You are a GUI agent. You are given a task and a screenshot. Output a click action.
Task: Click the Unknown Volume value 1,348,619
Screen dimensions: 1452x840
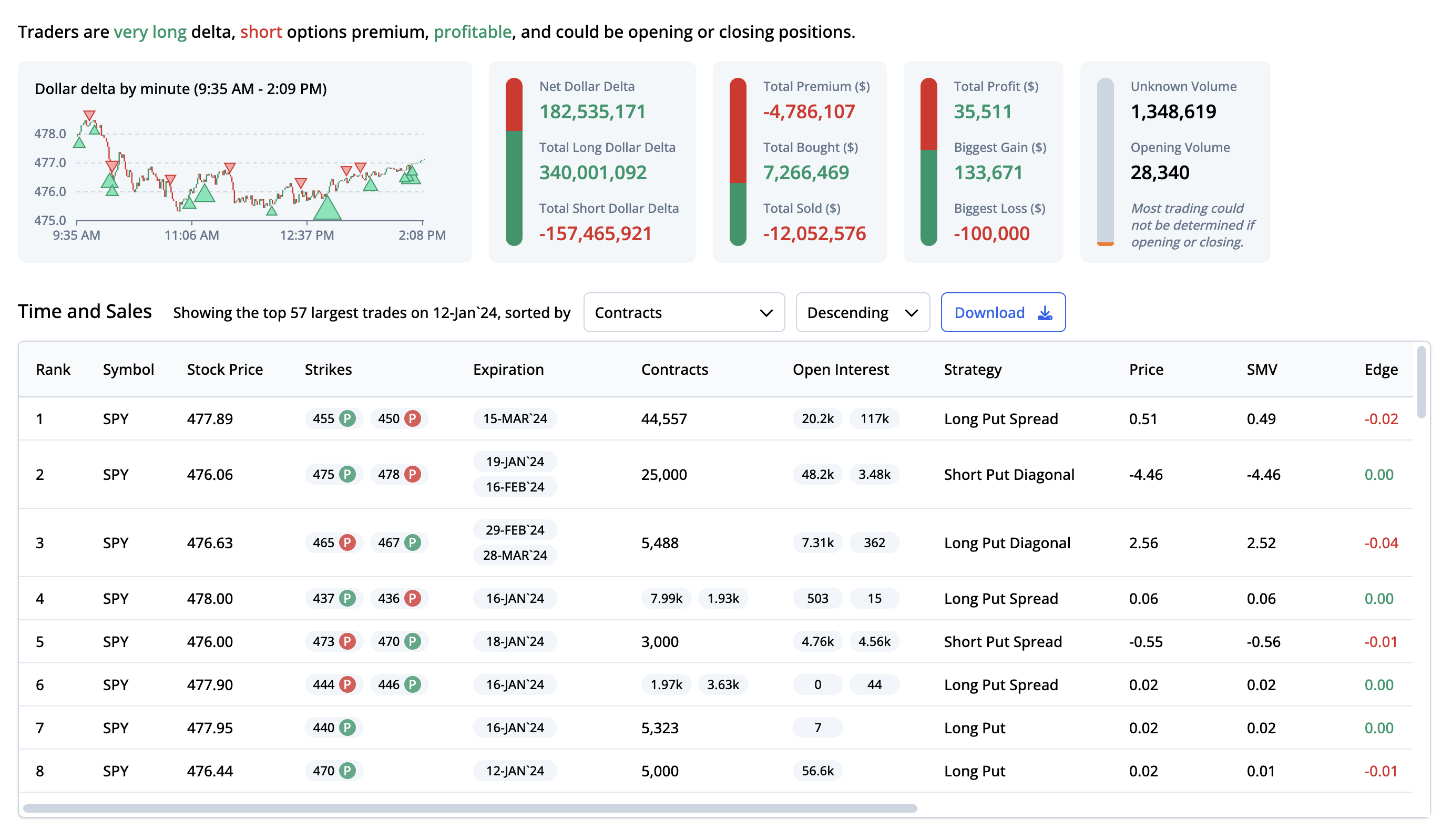pos(1173,111)
